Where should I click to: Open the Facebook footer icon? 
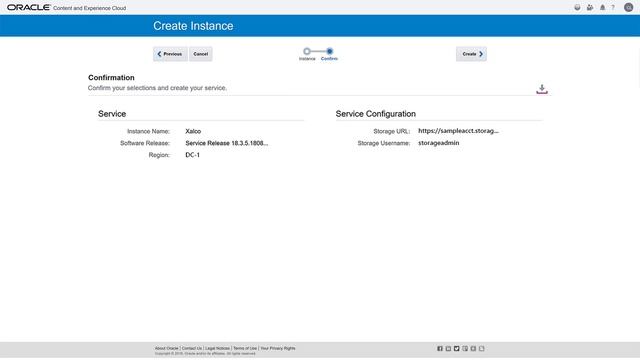point(440,349)
